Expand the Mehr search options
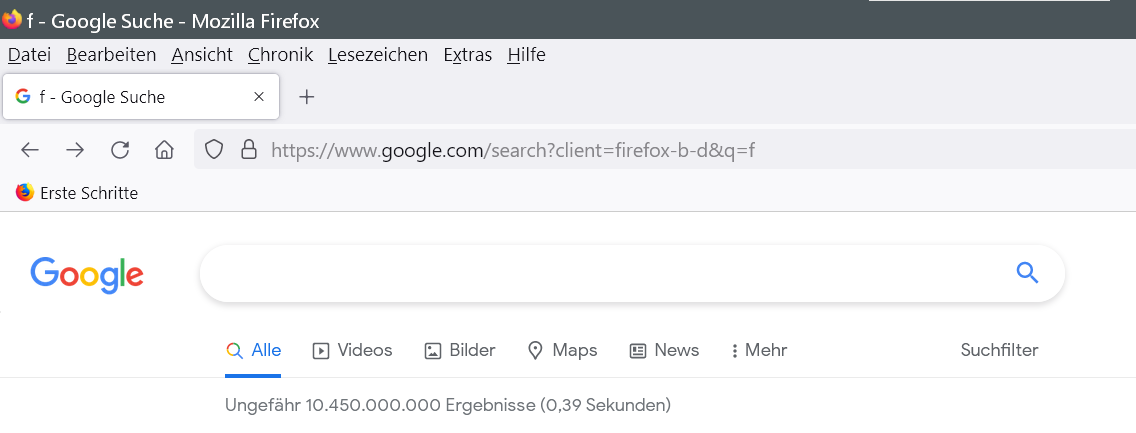The image size is (1136, 433). (759, 350)
